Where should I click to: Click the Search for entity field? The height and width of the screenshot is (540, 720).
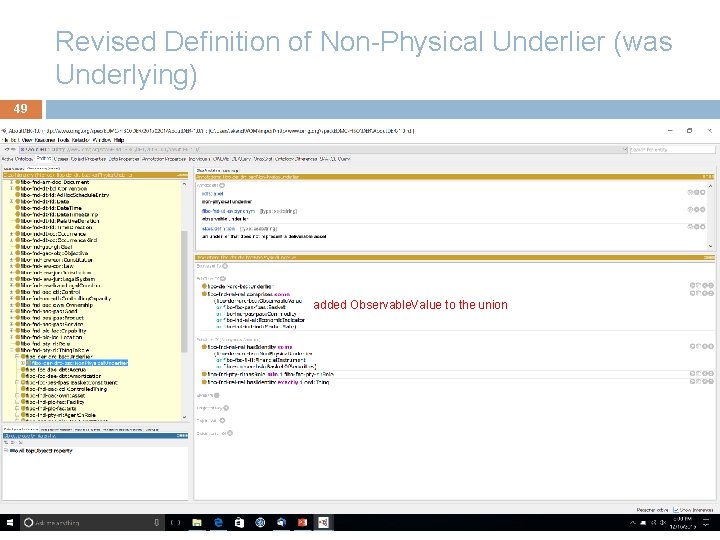[x=672, y=150]
